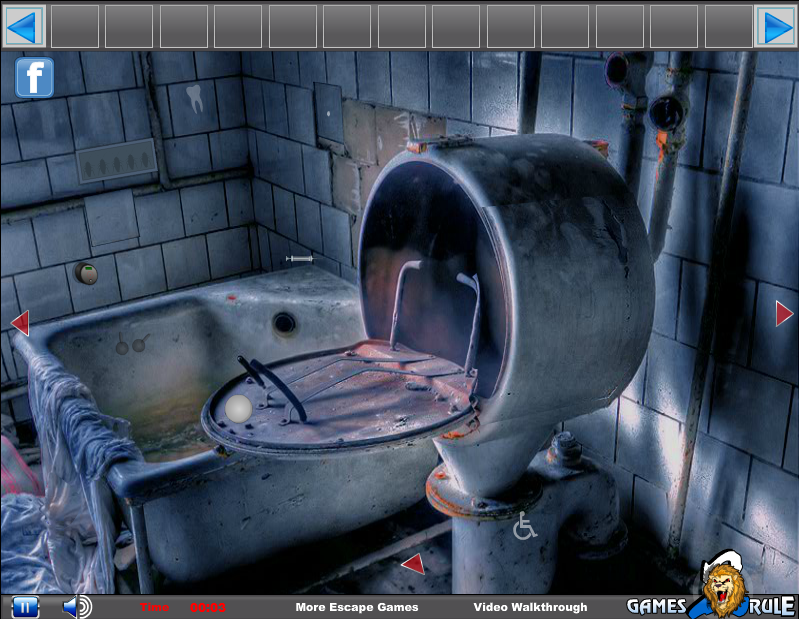Click the red down-left navigation arrow

click(414, 563)
